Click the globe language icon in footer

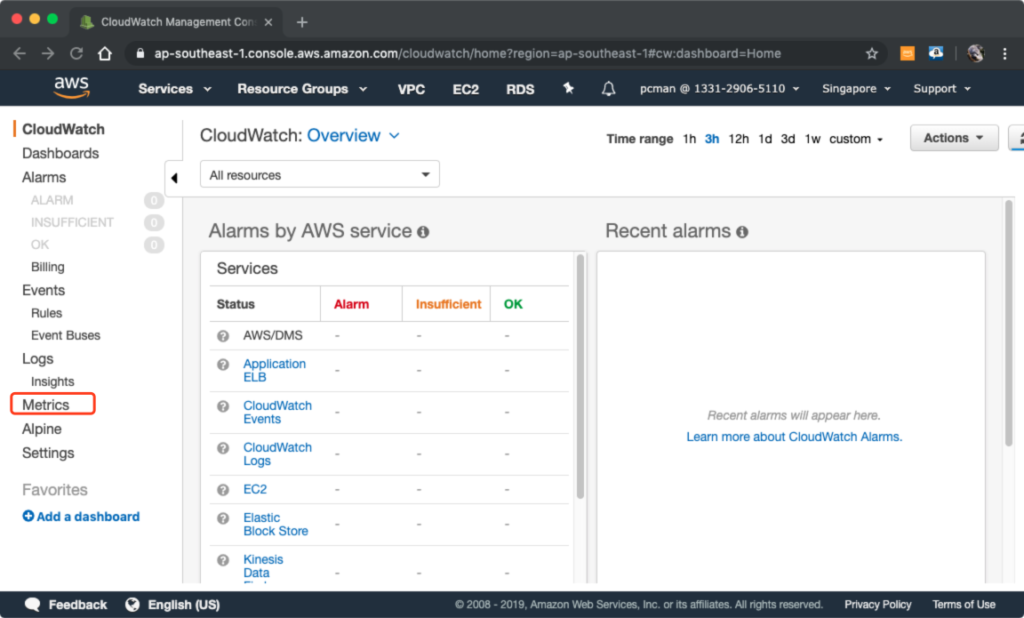(x=133, y=605)
